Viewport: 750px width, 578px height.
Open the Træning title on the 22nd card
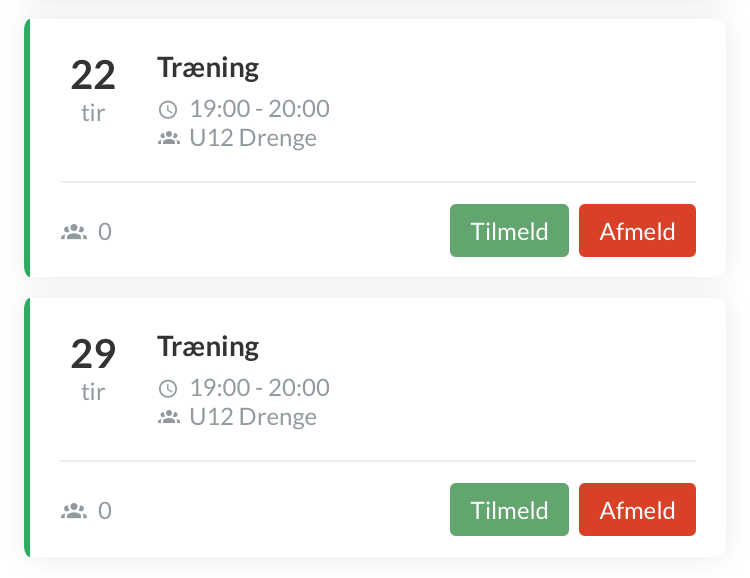[x=208, y=68]
